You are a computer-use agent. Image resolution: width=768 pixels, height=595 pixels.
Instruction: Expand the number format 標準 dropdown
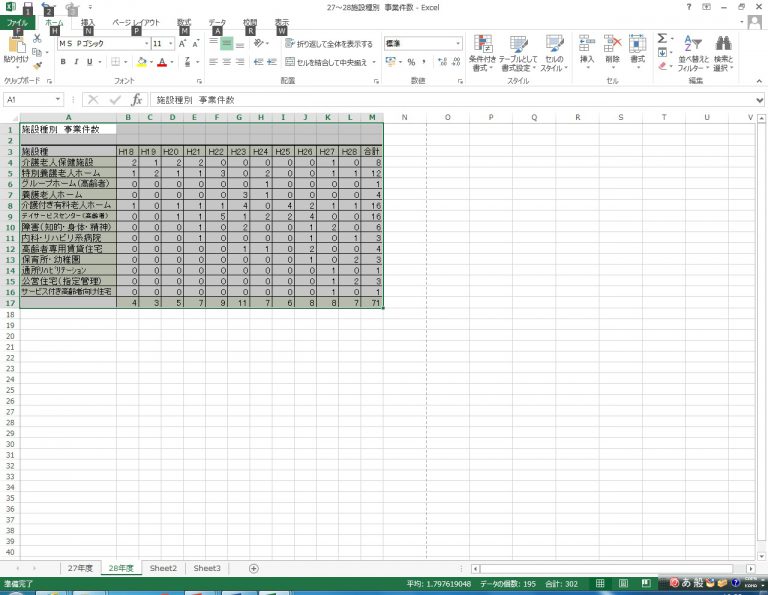(x=459, y=44)
